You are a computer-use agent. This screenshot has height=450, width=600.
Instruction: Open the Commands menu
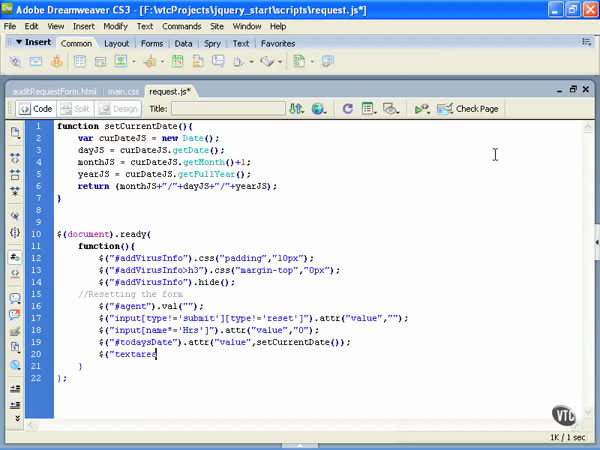click(181, 26)
